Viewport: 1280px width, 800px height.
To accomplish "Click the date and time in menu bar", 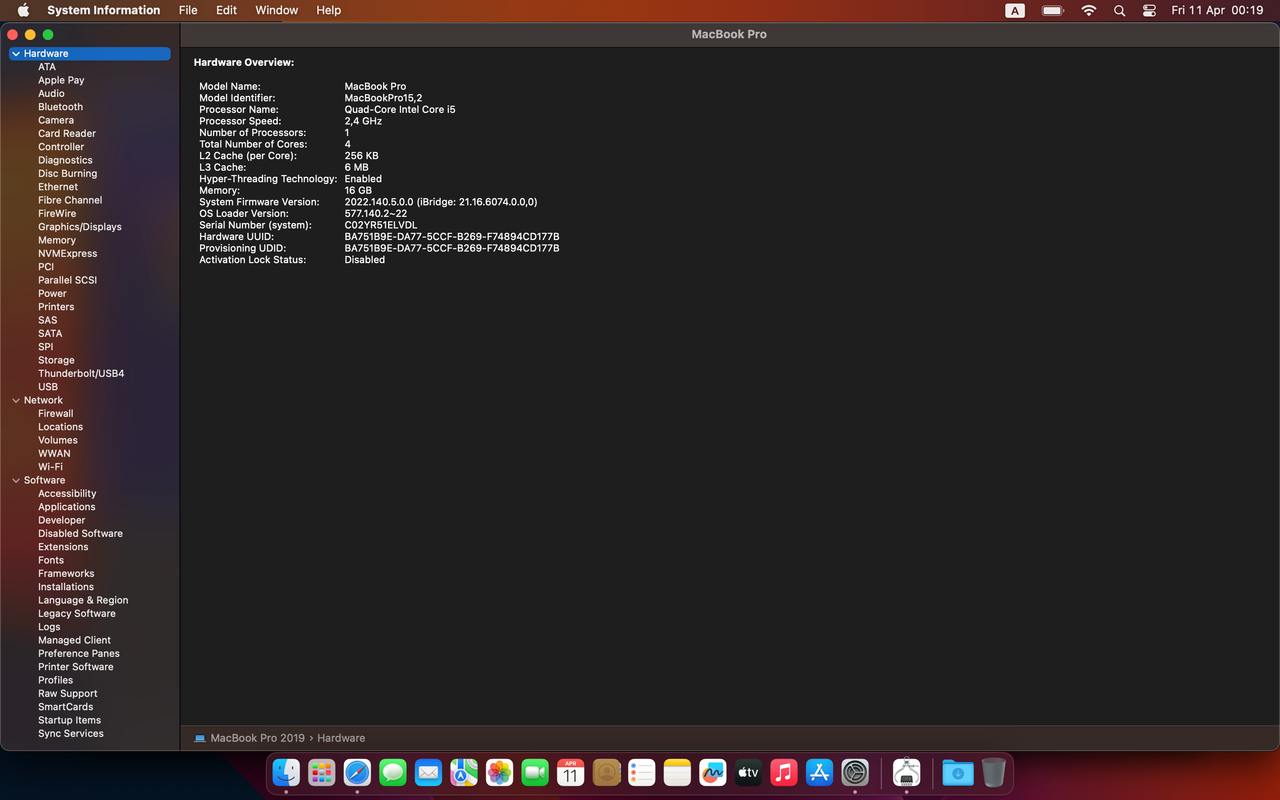I will tap(1217, 10).
